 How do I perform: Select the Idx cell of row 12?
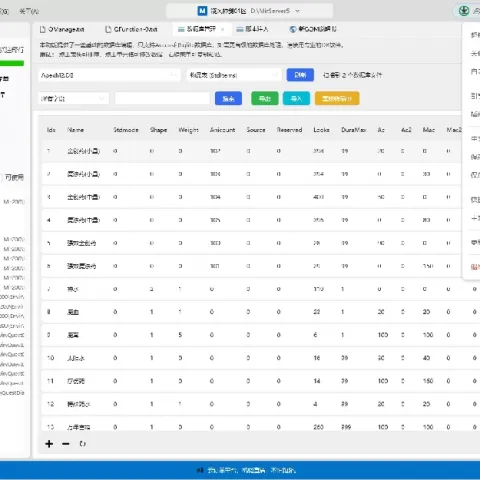[x=50, y=404]
